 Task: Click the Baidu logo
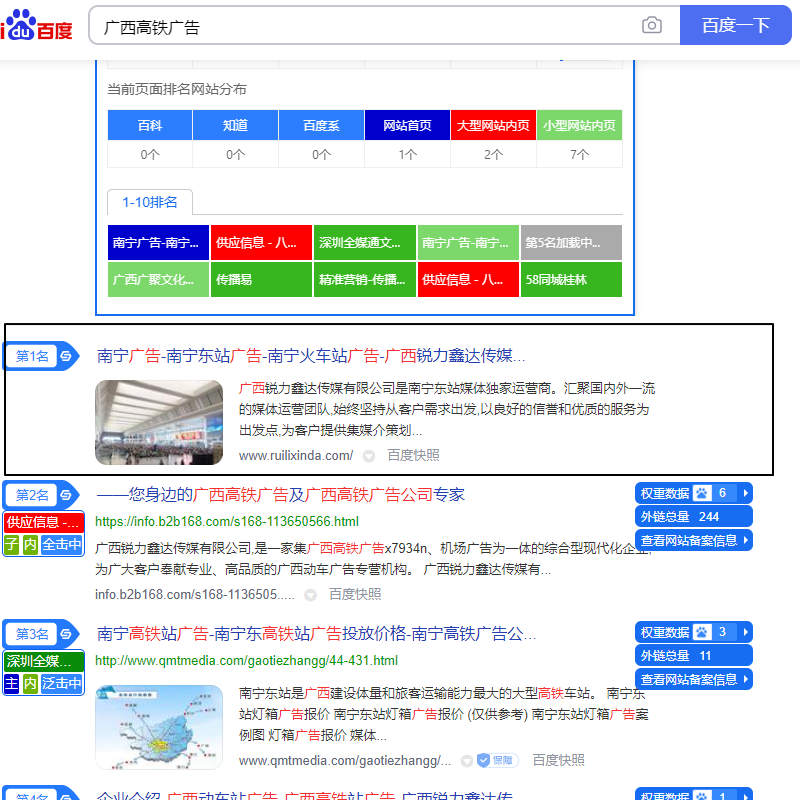(x=36, y=25)
